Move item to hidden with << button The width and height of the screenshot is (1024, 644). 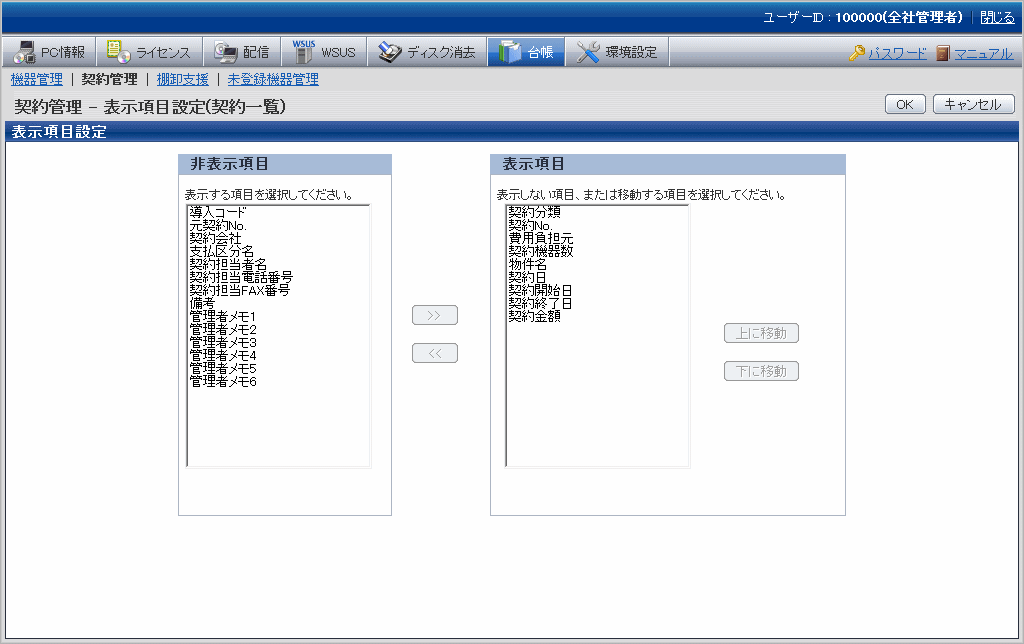435,353
